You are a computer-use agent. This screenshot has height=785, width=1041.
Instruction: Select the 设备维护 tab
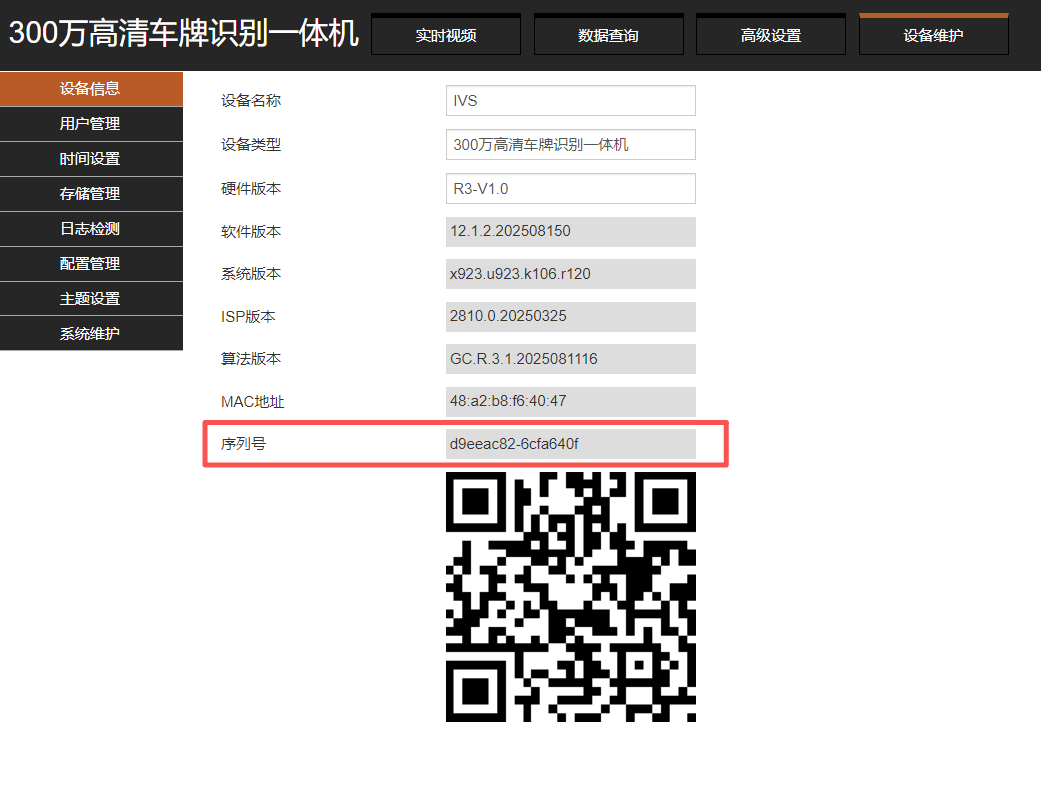tap(933, 36)
